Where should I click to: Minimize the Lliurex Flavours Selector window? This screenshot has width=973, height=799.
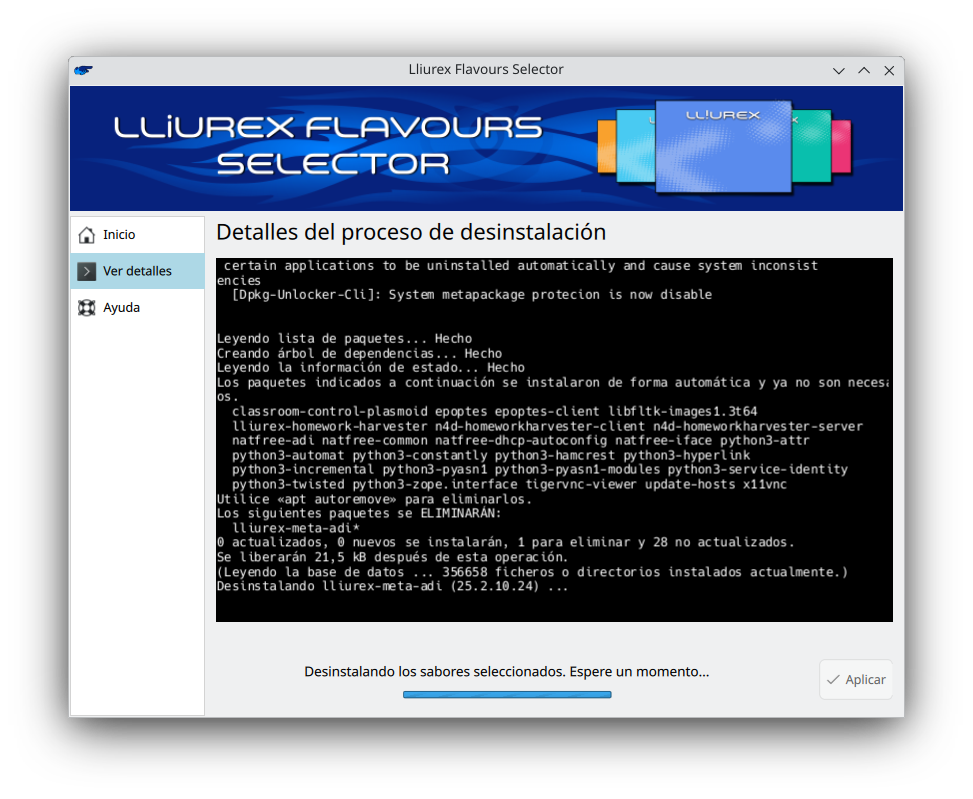pyautogui.click(x=839, y=70)
